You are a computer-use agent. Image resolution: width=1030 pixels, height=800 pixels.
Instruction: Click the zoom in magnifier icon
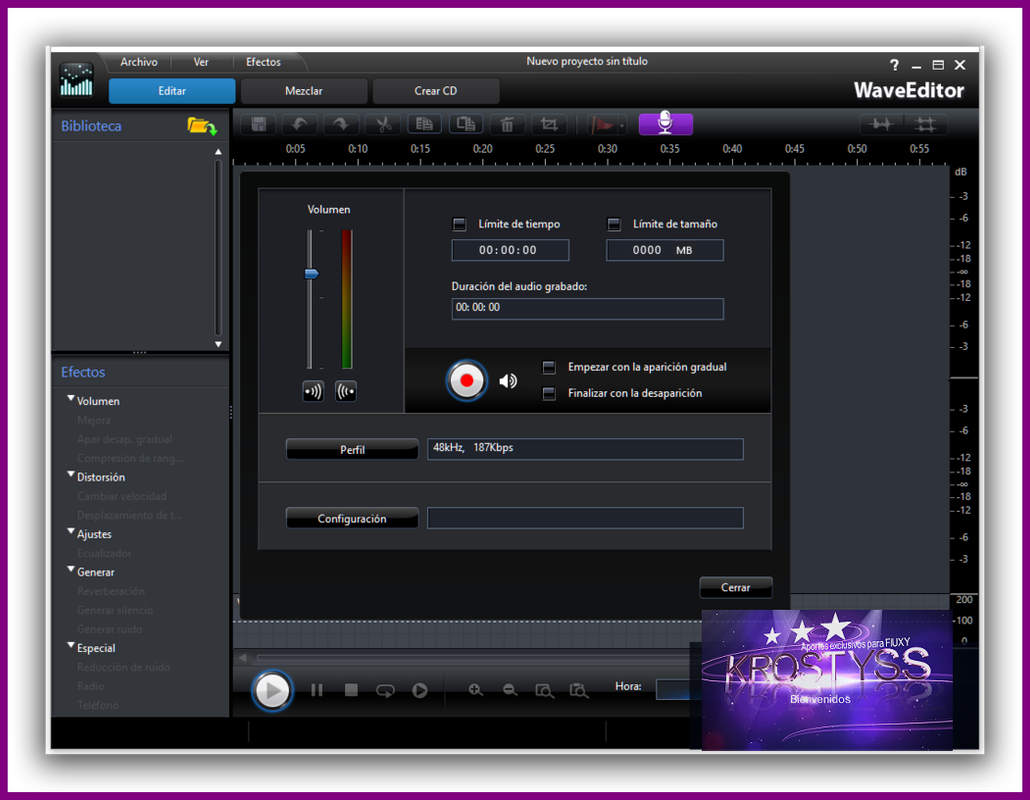click(476, 690)
